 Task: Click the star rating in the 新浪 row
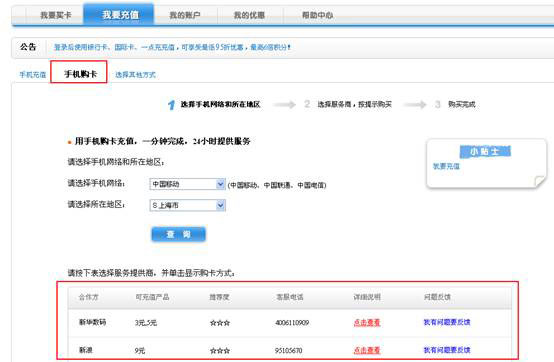tap(220, 351)
